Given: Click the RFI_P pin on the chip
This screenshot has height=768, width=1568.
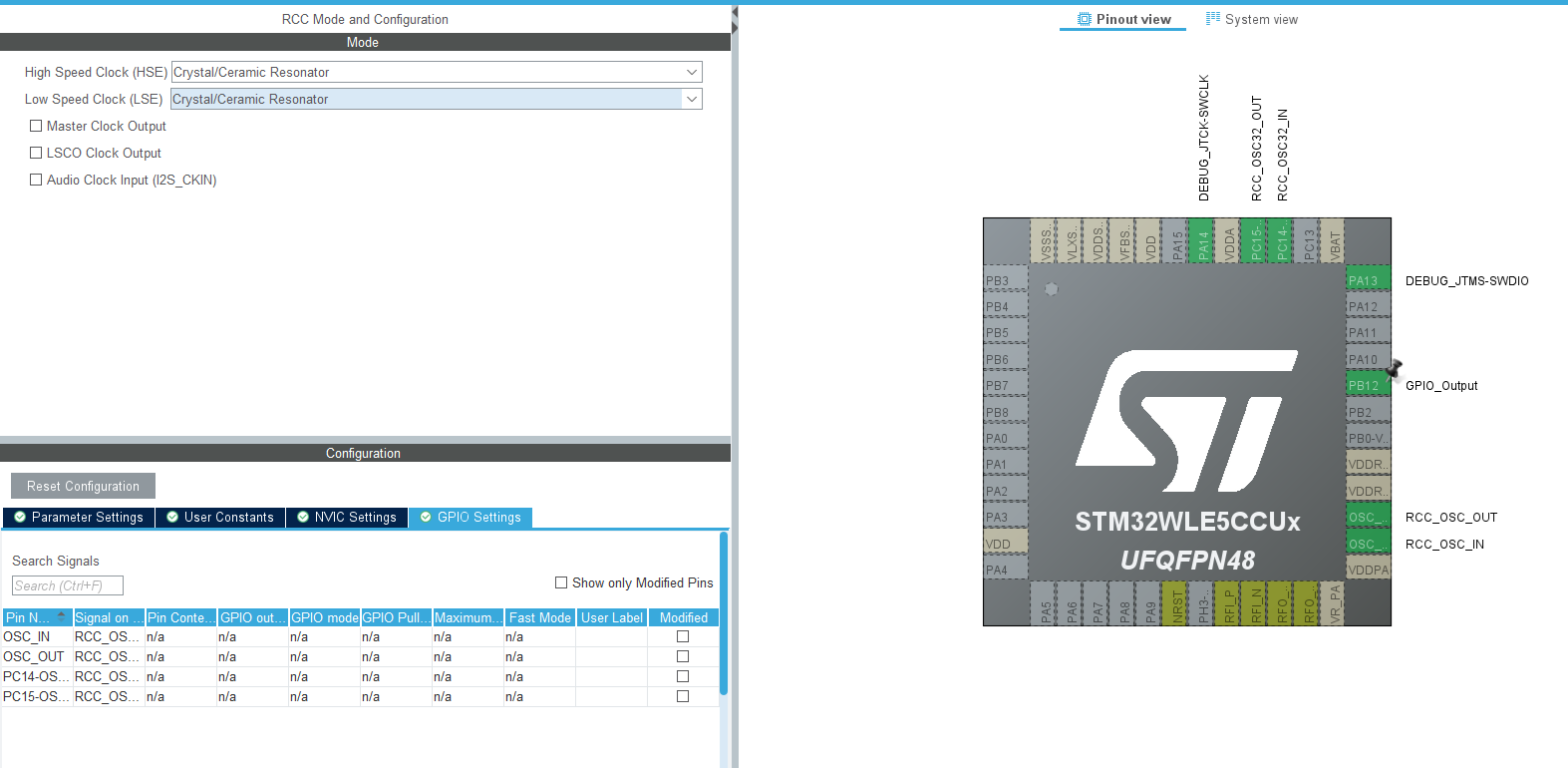Looking at the screenshot, I should tap(1229, 603).
